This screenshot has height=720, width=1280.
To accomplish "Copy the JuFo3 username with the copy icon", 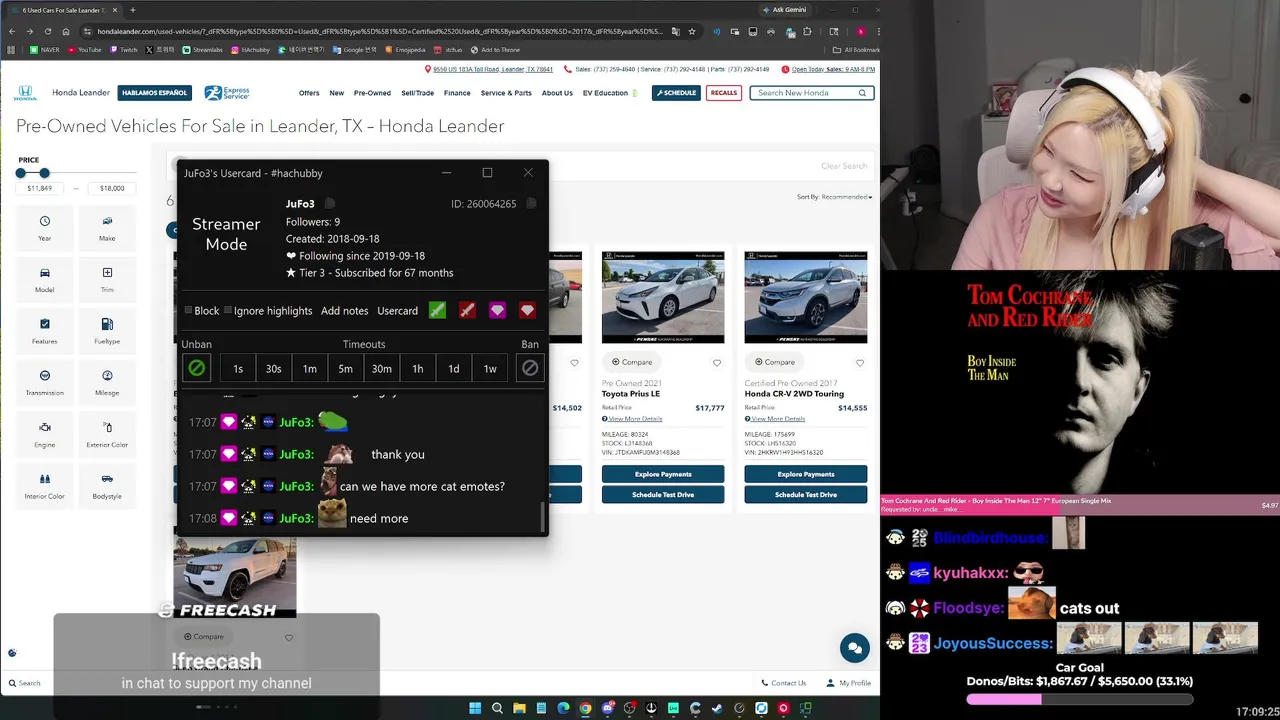I will [x=330, y=204].
